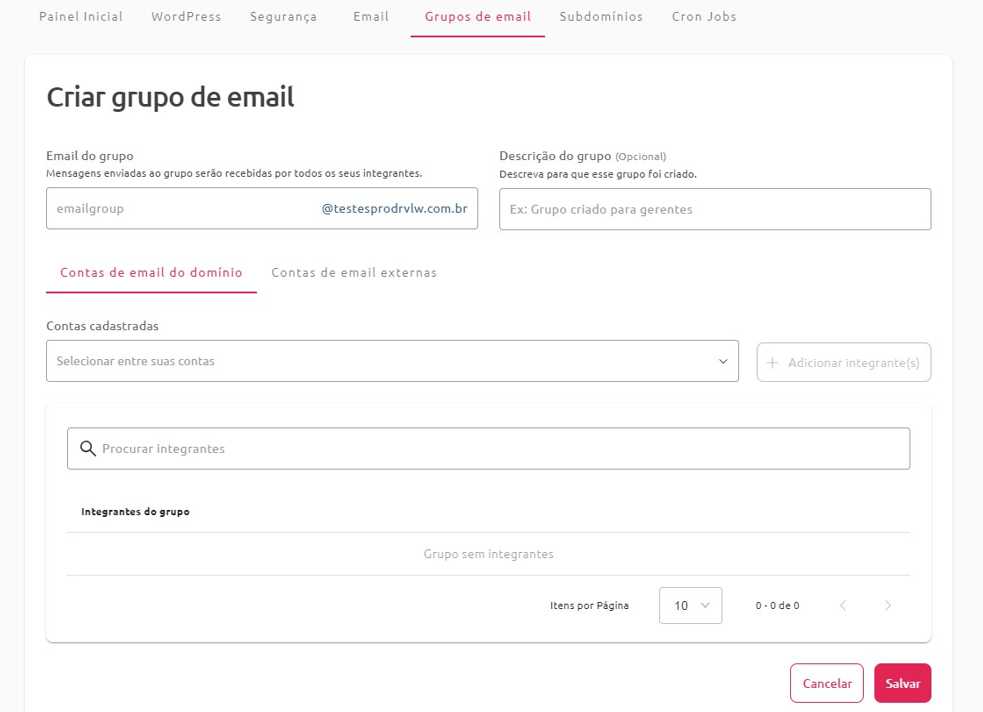Go to previous page arrow
The image size is (983, 712).
pyautogui.click(x=843, y=605)
